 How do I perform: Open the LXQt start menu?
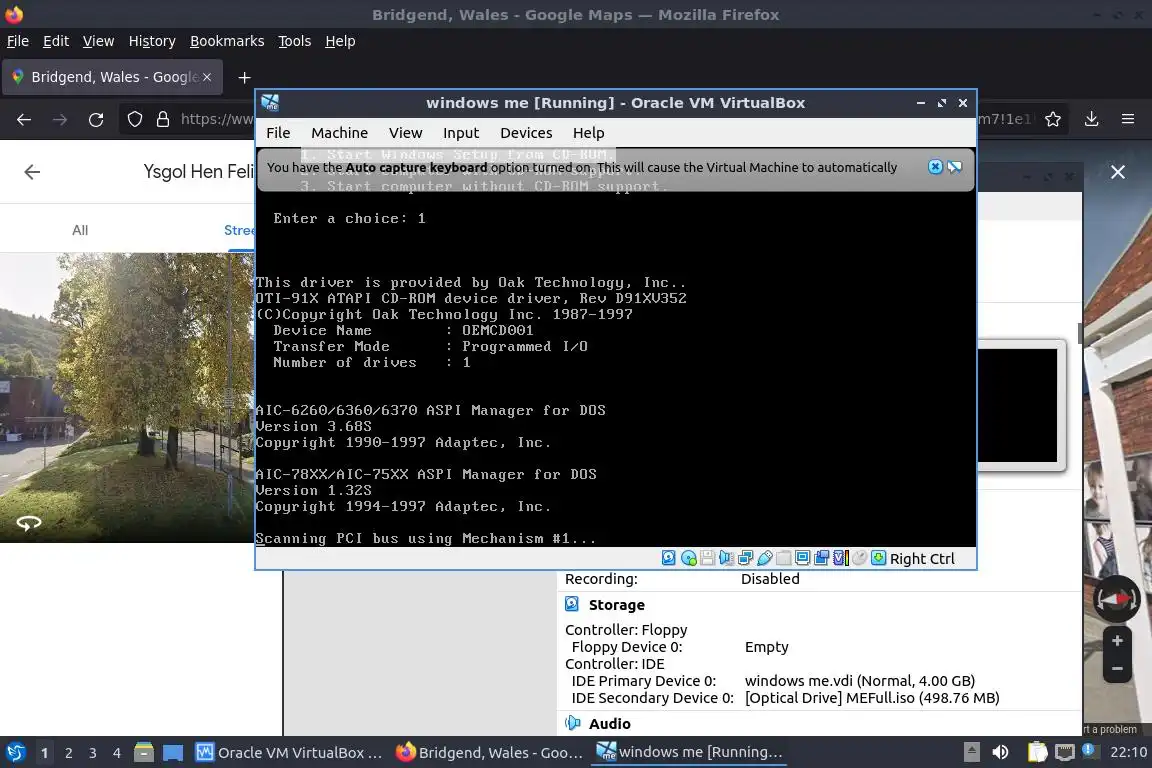coord(15,753)
